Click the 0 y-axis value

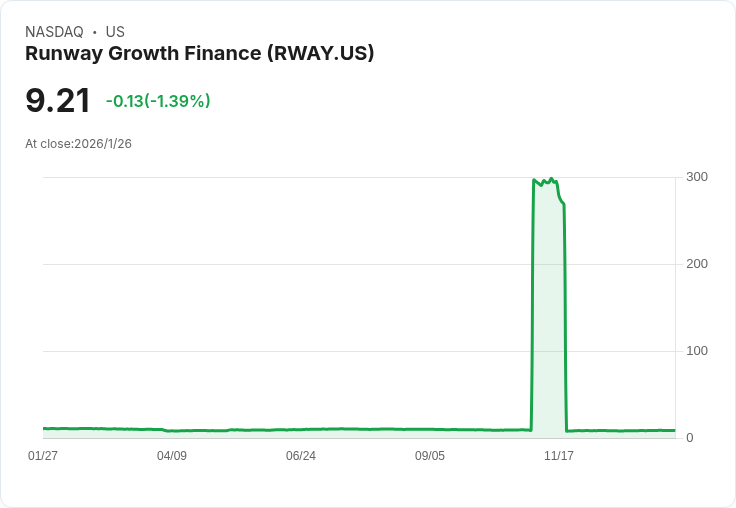(x=690, y=438)
